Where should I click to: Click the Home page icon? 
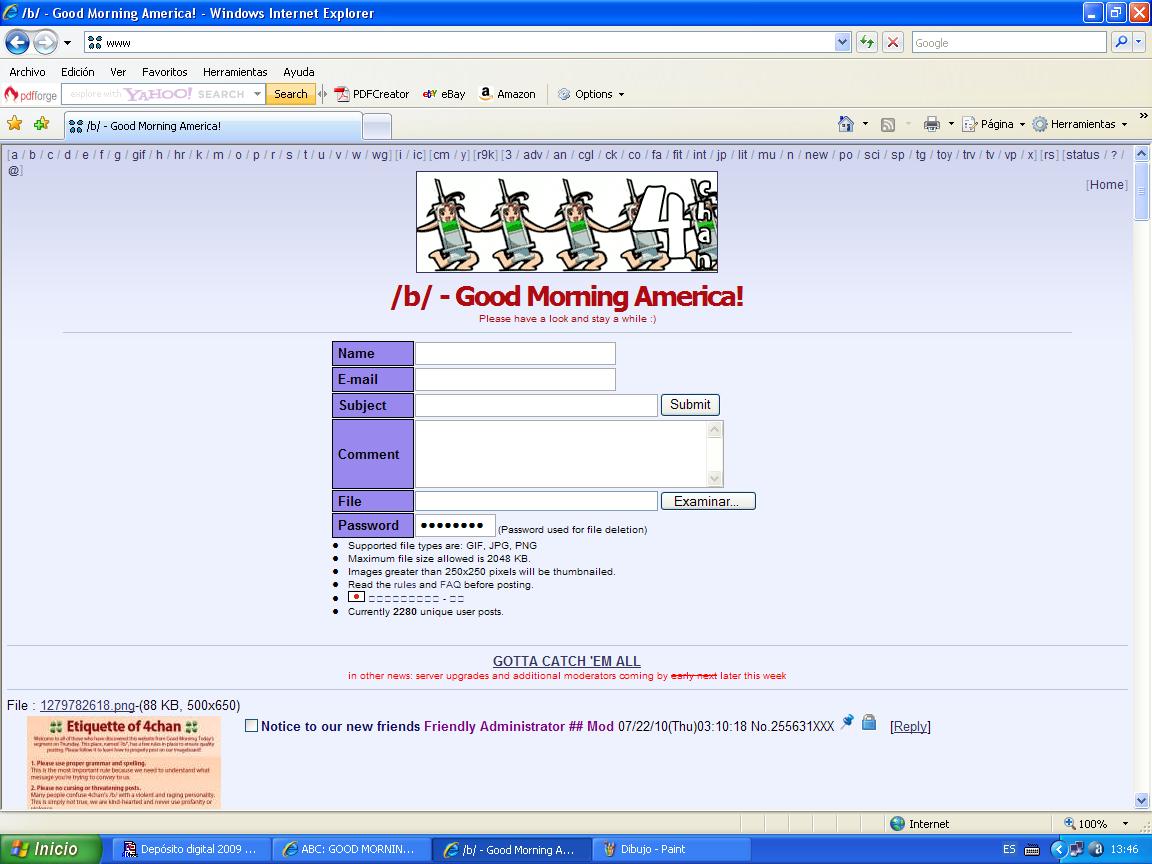click(x=846, y=124)
